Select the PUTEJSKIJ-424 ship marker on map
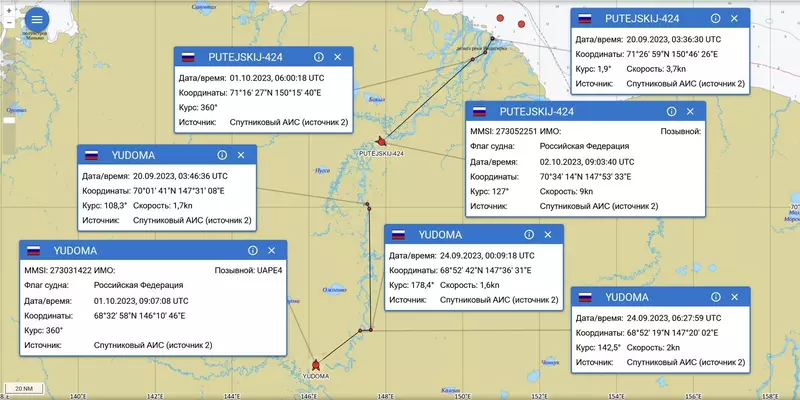This screenshot has height=400, width=800. click(x=380, y=141)
